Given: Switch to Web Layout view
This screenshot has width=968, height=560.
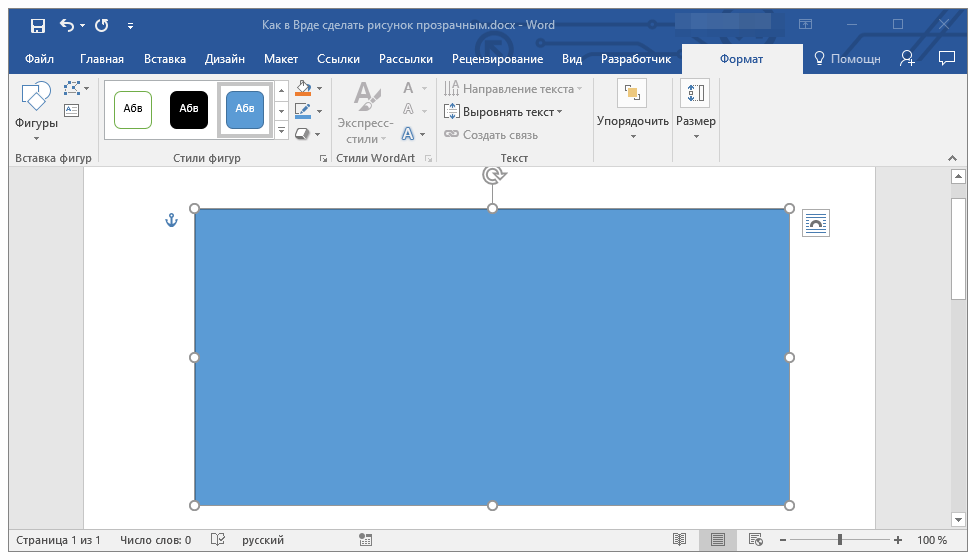Looking at the screenshot, I should tap(756, 540).
